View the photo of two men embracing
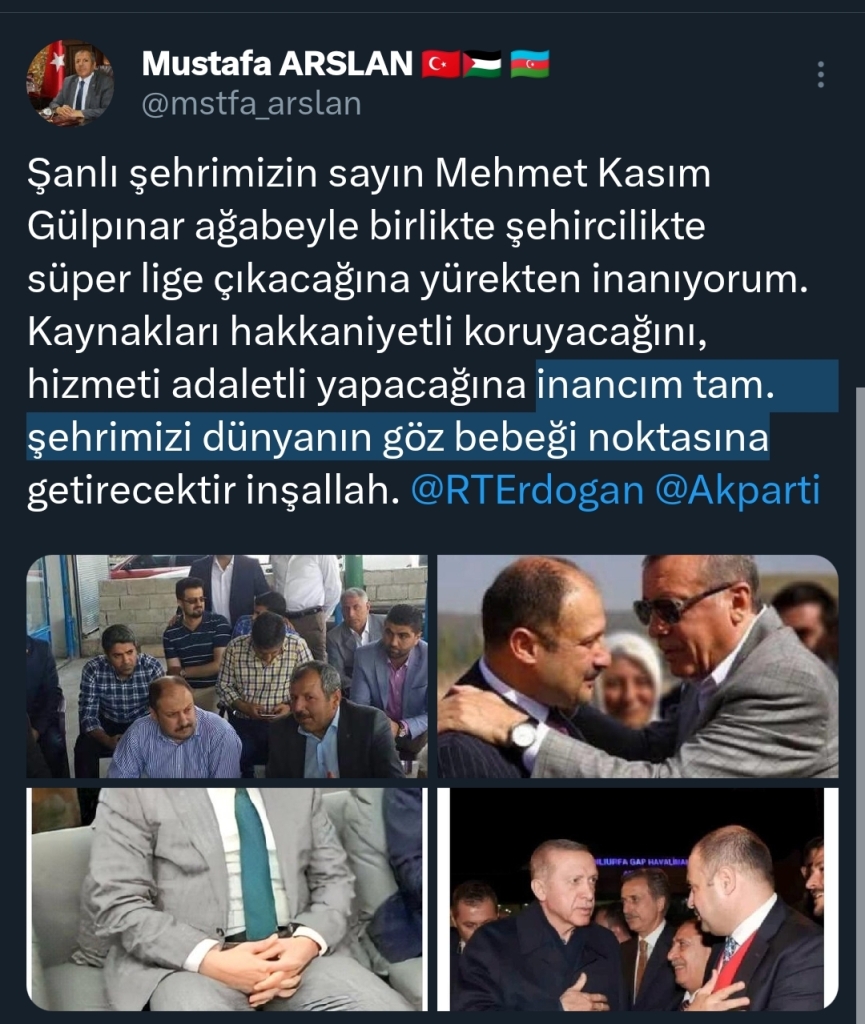 (637, 666)
